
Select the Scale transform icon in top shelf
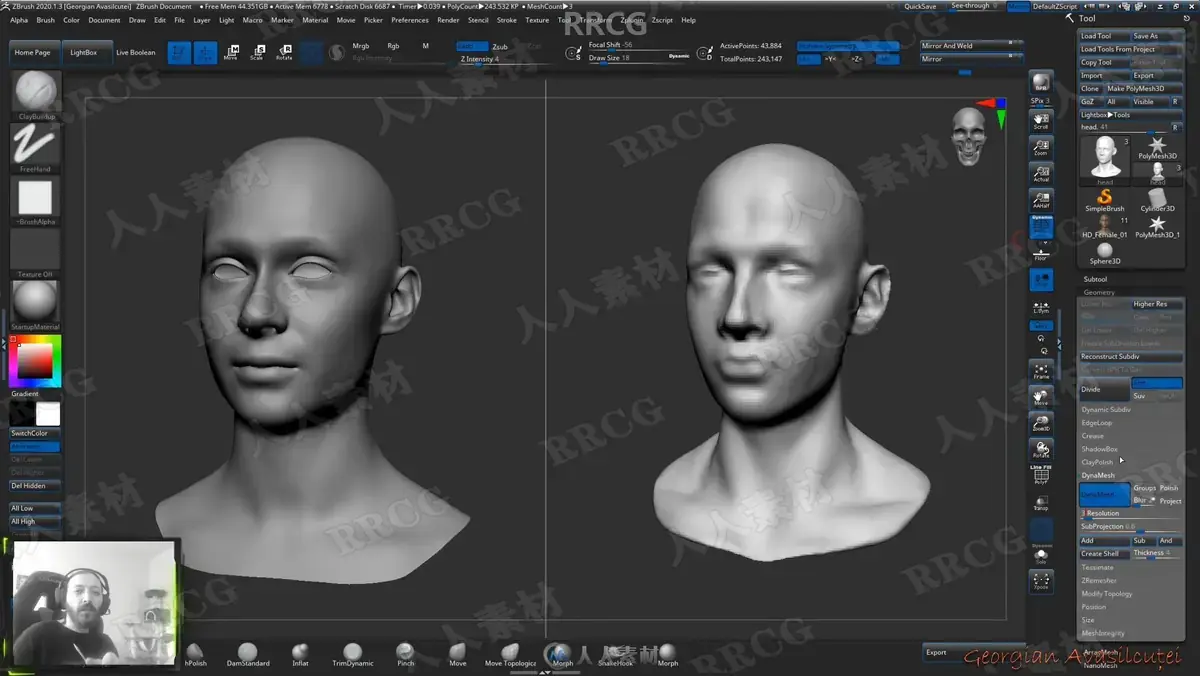click(257, 52)
